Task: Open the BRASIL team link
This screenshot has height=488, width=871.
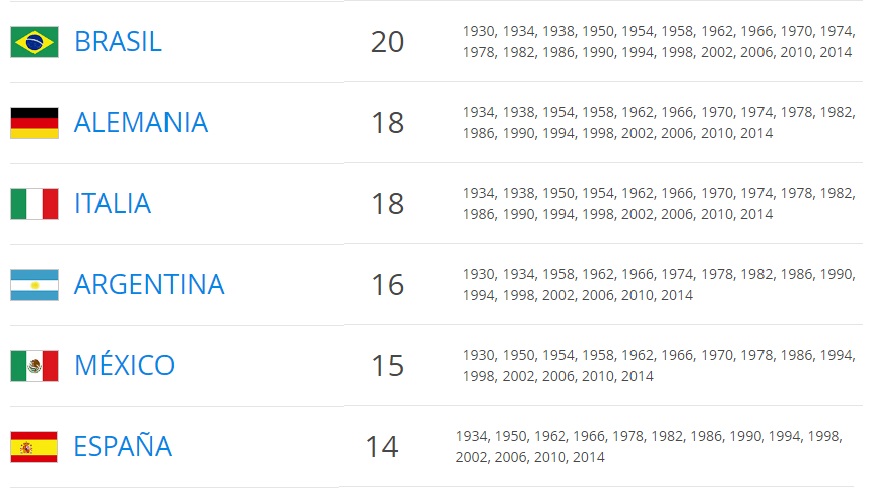Action: click(x=118, y=42)
